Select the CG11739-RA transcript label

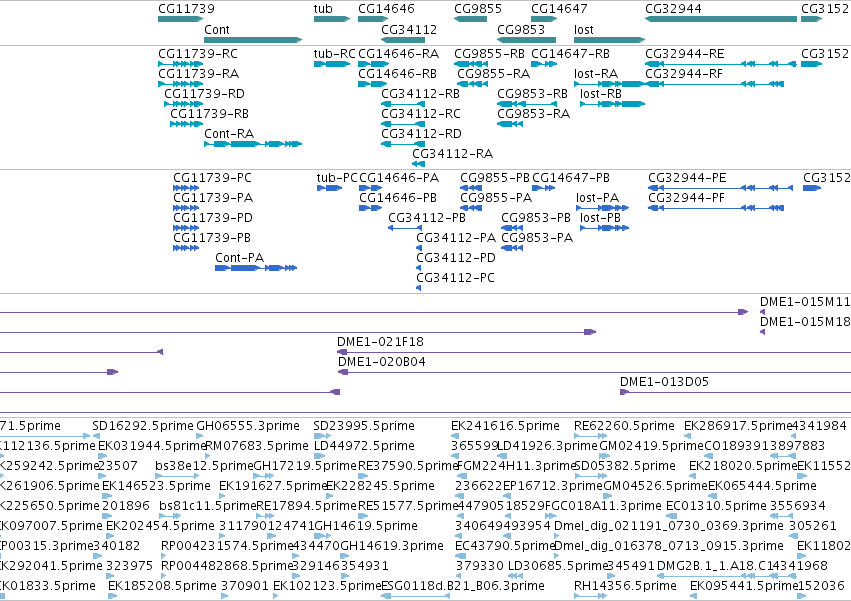point(198,74)
